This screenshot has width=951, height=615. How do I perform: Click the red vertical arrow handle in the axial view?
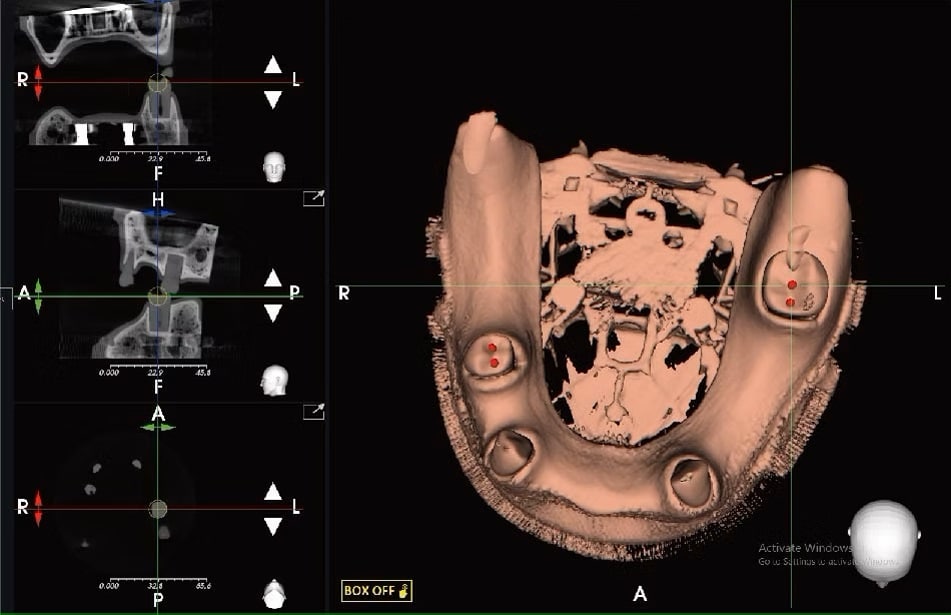coord(38,508)
